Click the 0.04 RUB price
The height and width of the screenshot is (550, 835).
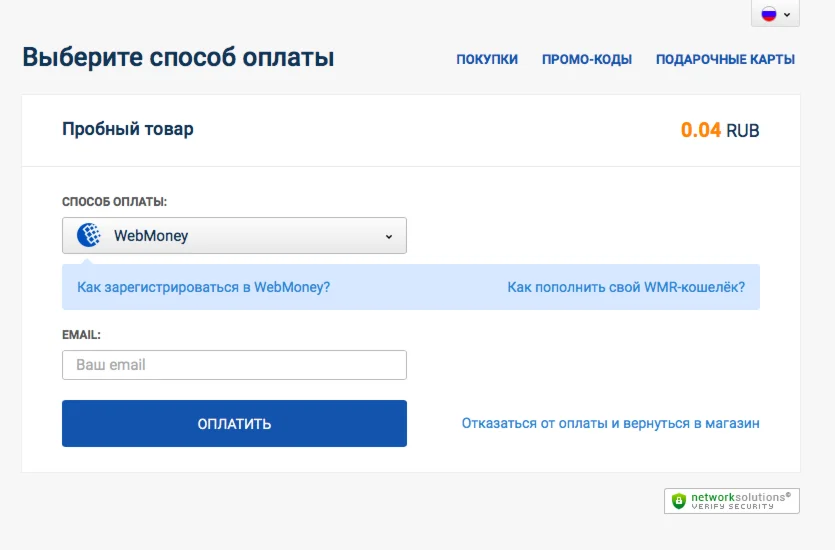[719, 130]
